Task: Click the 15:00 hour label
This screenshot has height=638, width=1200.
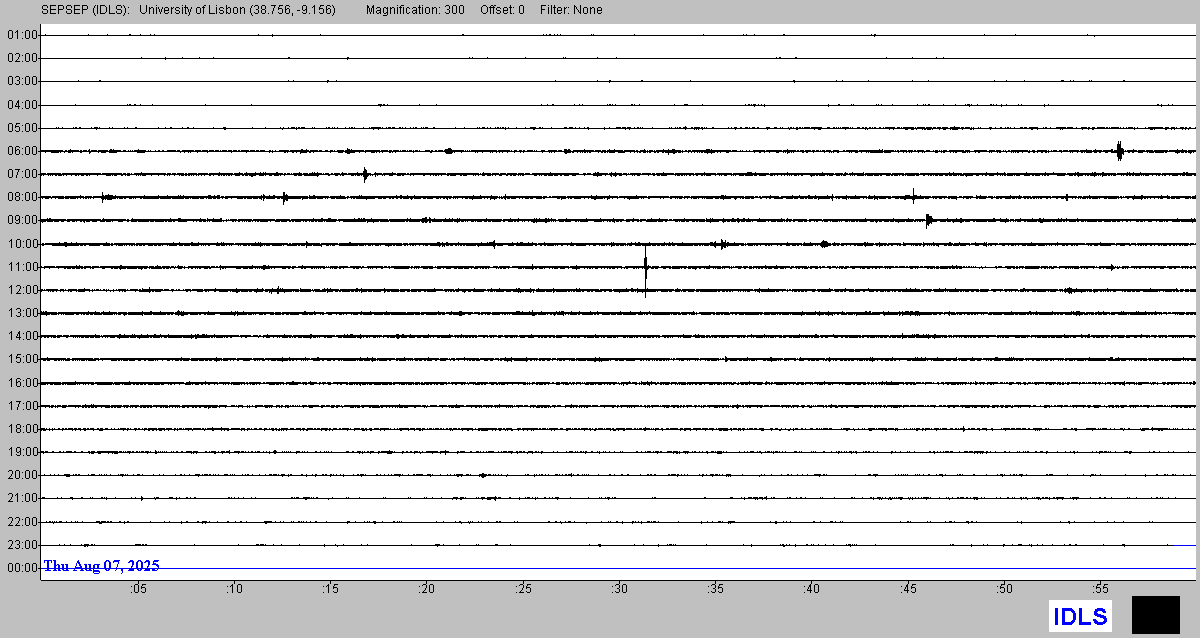Action: coord(21,359)
